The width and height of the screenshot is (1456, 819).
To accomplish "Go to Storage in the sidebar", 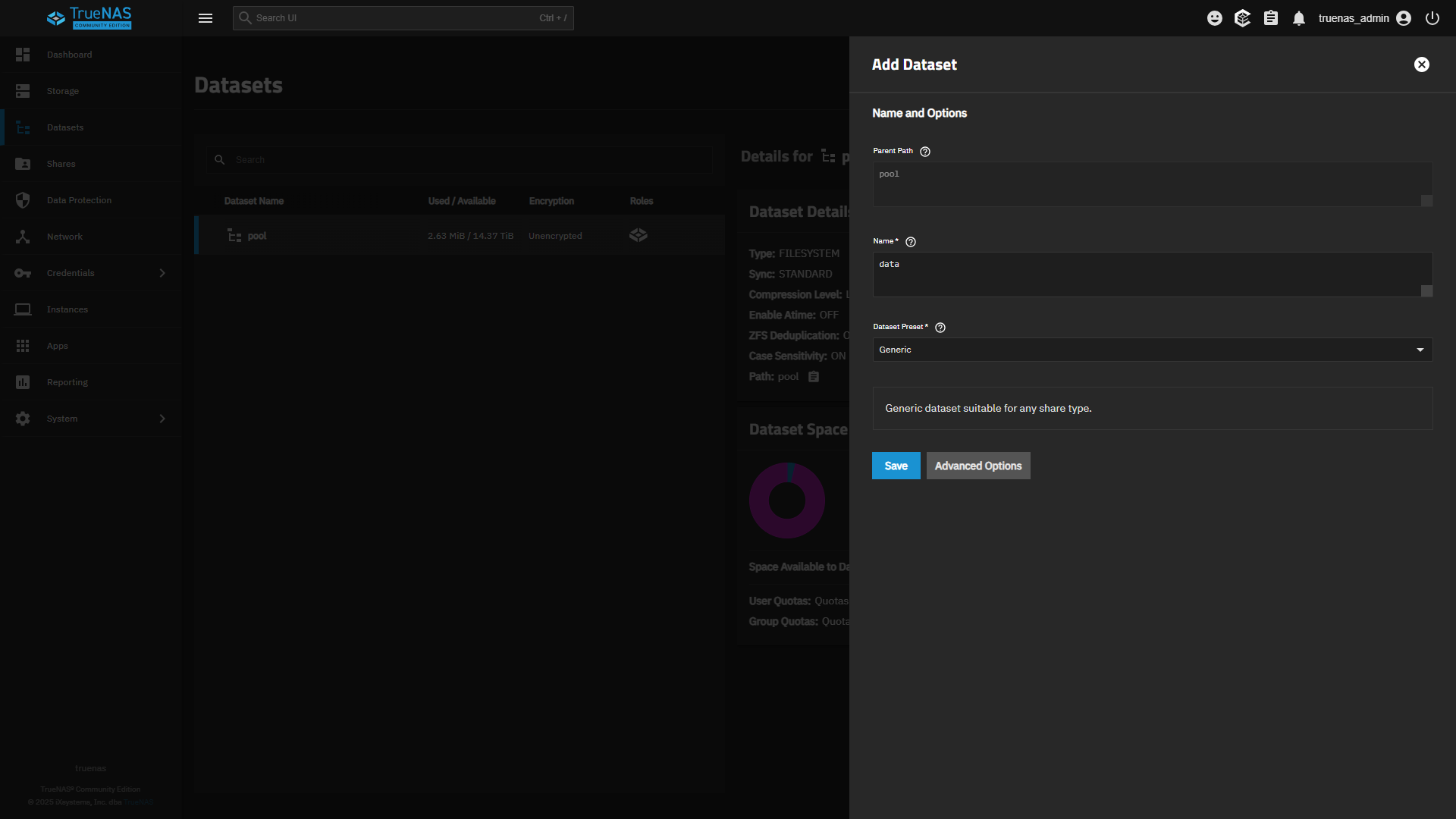I will [x=63, y=91].
